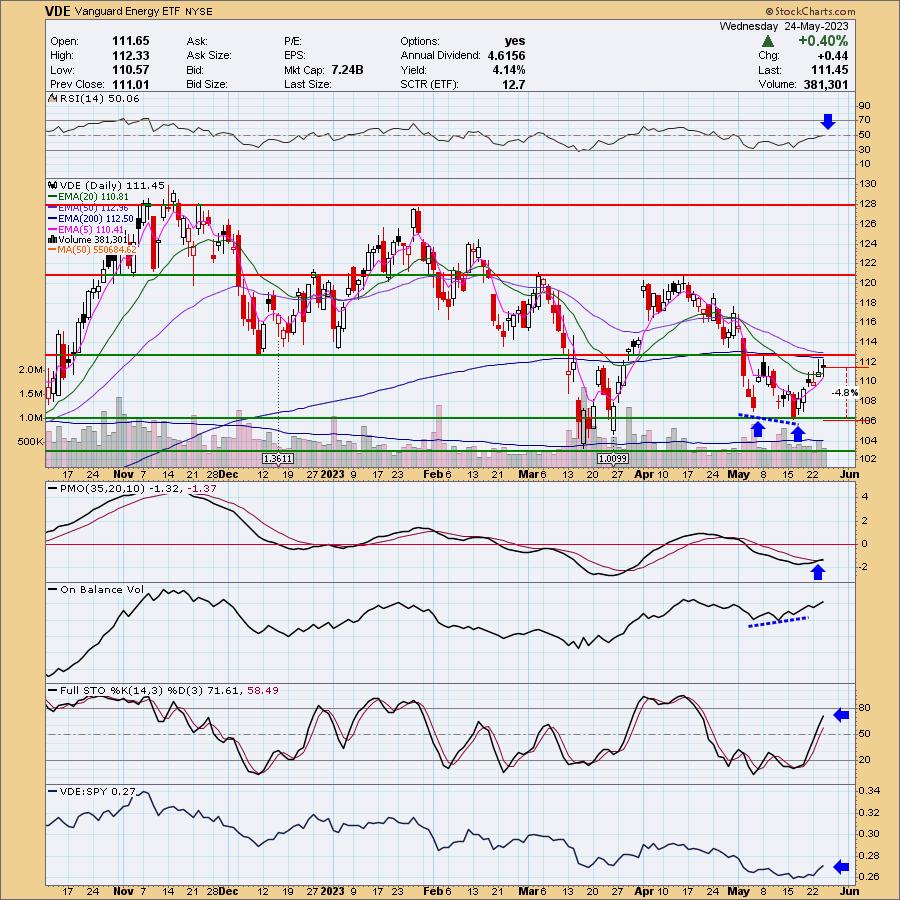Click the 0.34 value on ratio panel axis
Viewport: 900px width, 900px height.
tap(870, 790)
